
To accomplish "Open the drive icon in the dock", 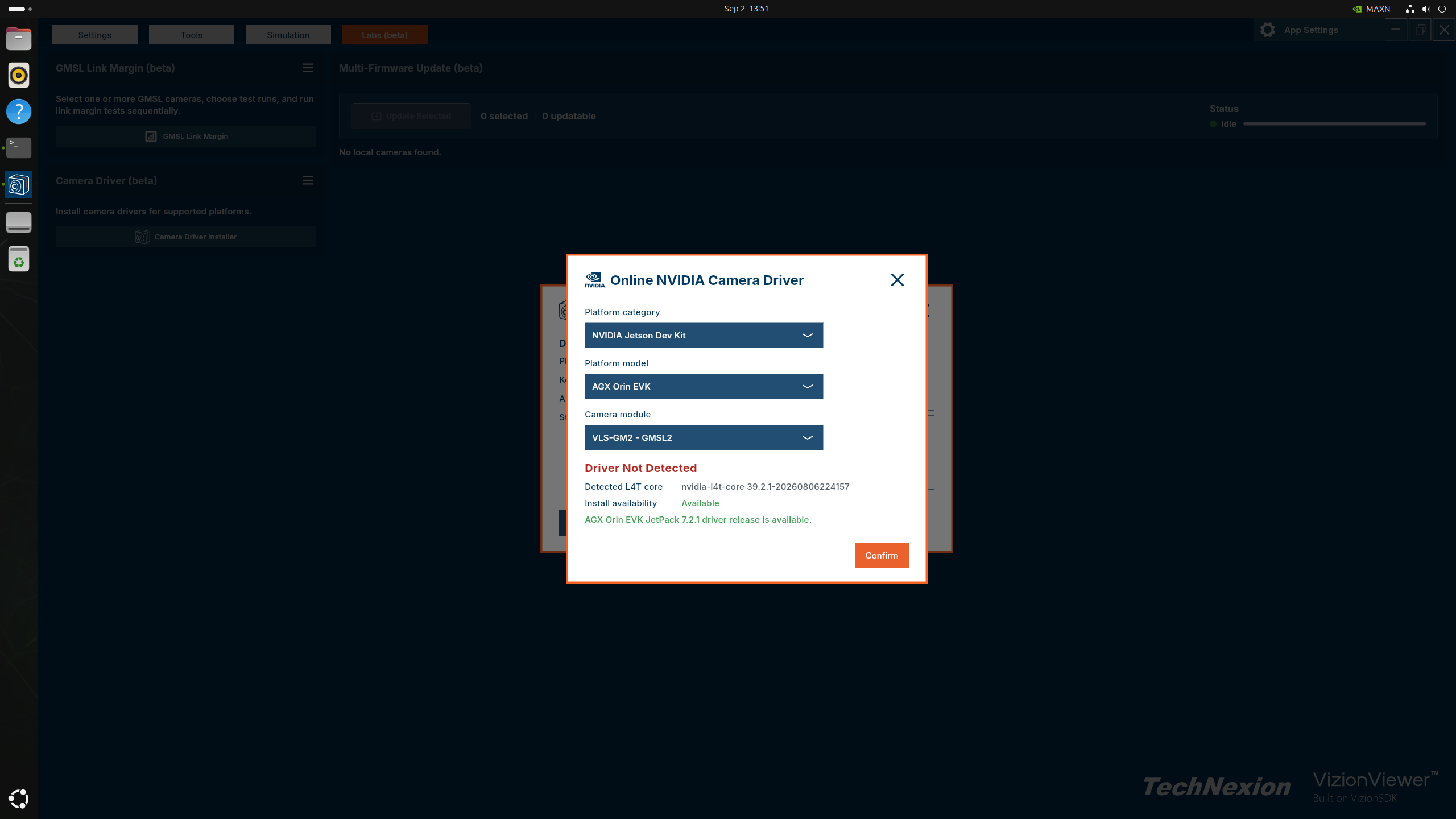I will tap(19, 222).
